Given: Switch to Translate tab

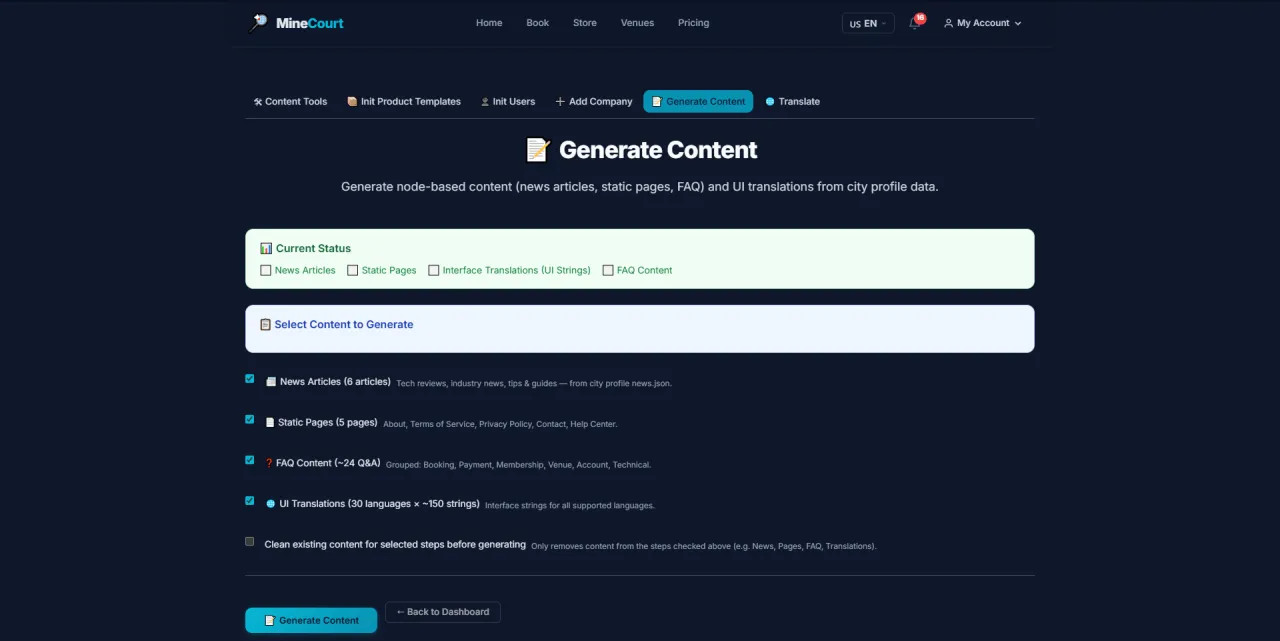Looking at the screenshot, I should click(x=793, y=102).
